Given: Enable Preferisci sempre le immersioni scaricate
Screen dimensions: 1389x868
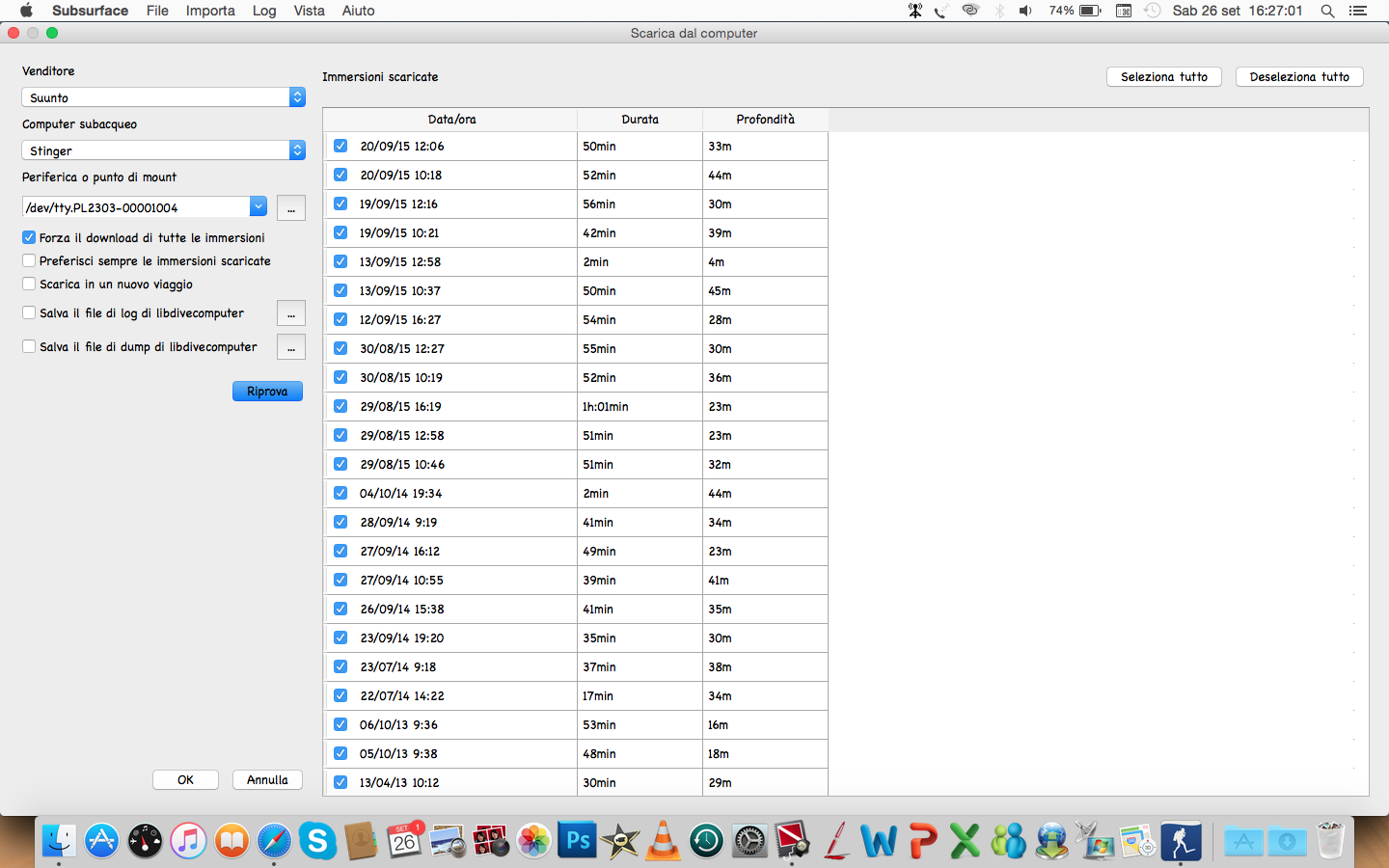Looking at the screenshot, I should click(29, 260).
